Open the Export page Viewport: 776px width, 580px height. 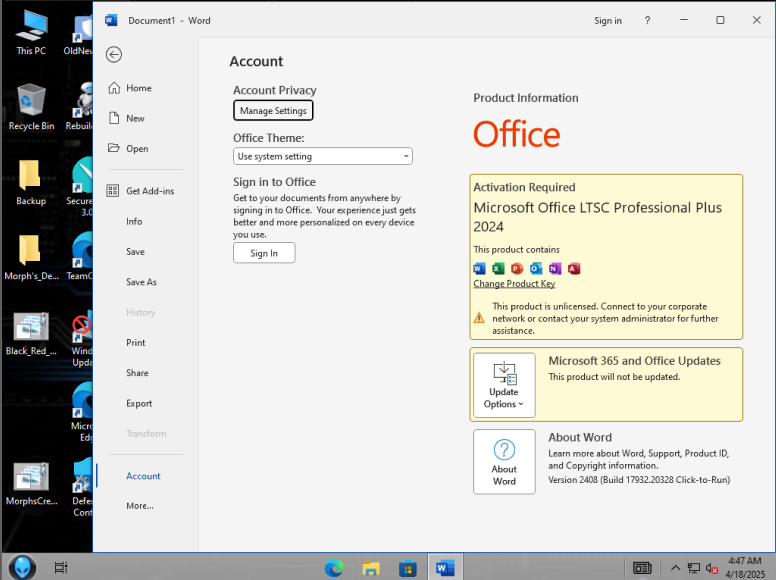138,403
